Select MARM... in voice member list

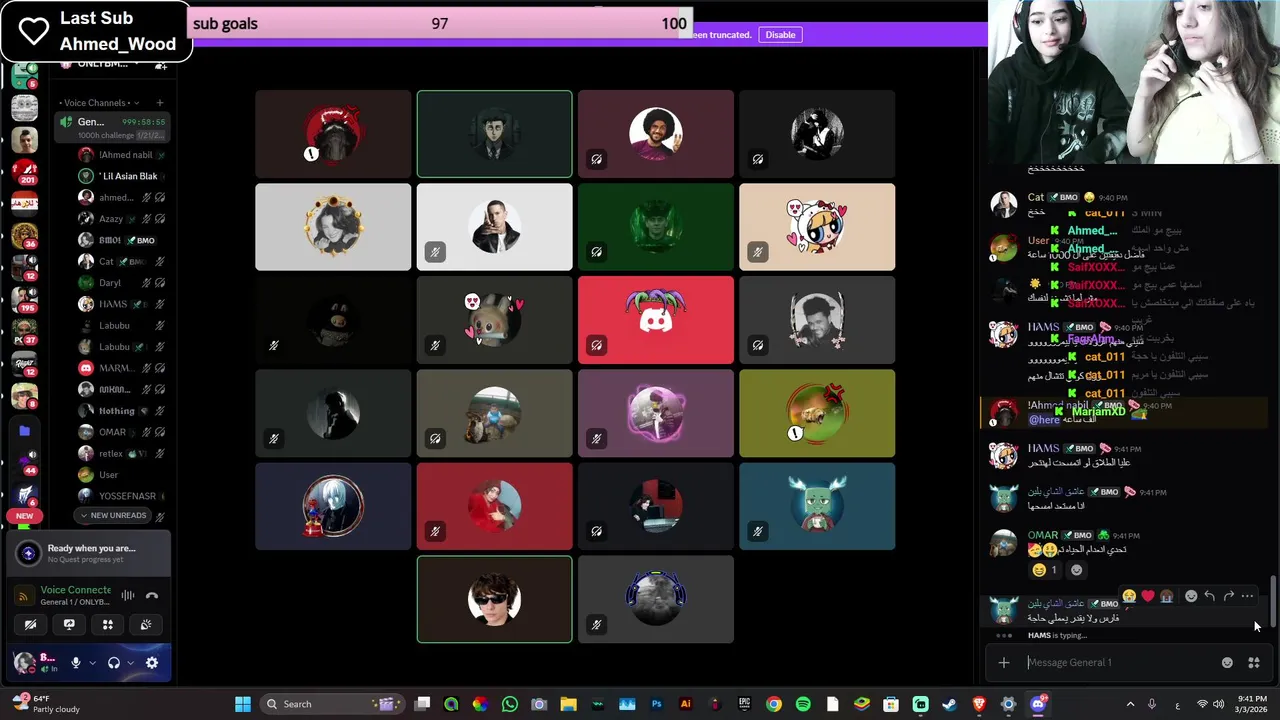coord(120,368)
